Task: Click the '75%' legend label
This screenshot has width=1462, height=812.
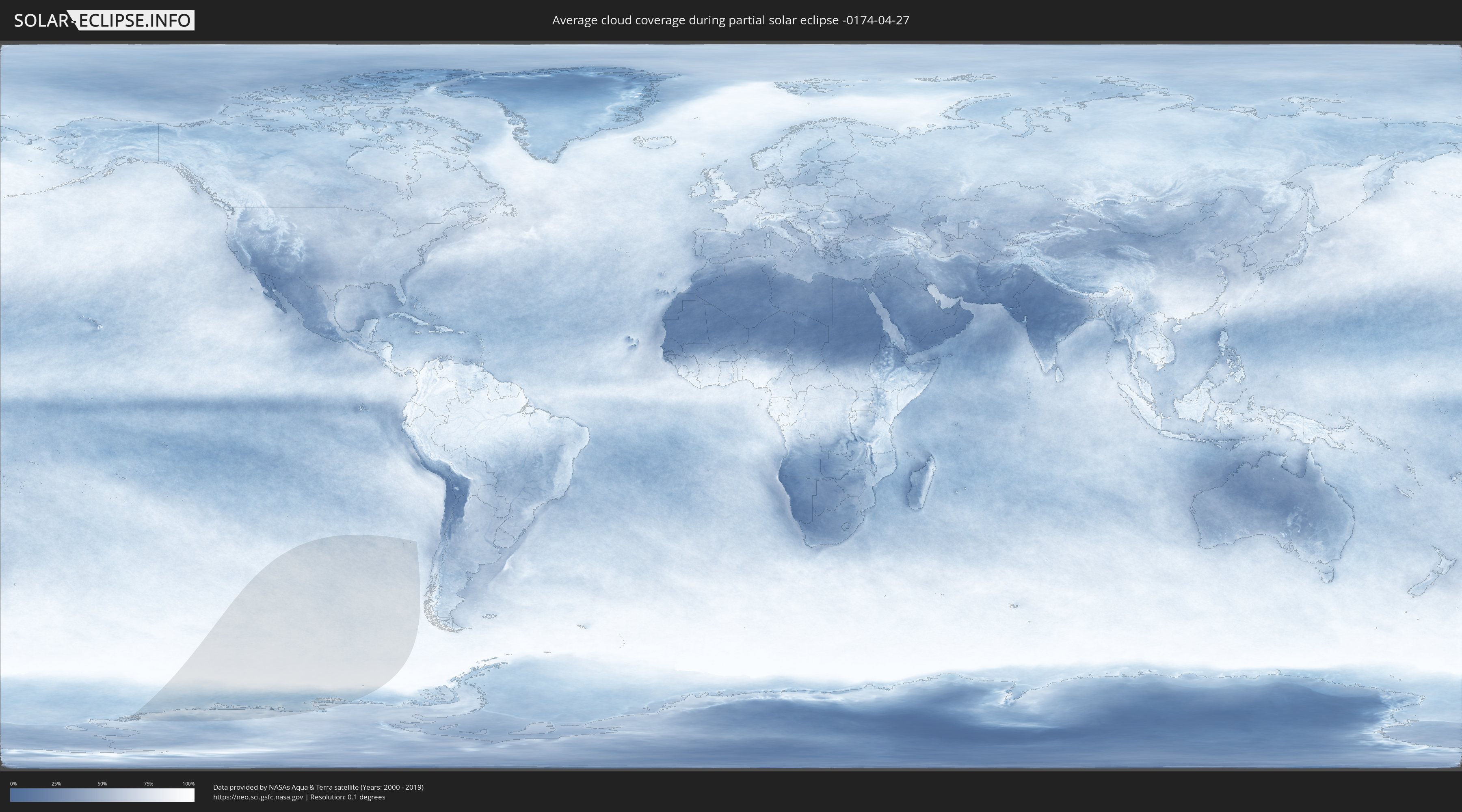Action: click(x=148, y=784)
